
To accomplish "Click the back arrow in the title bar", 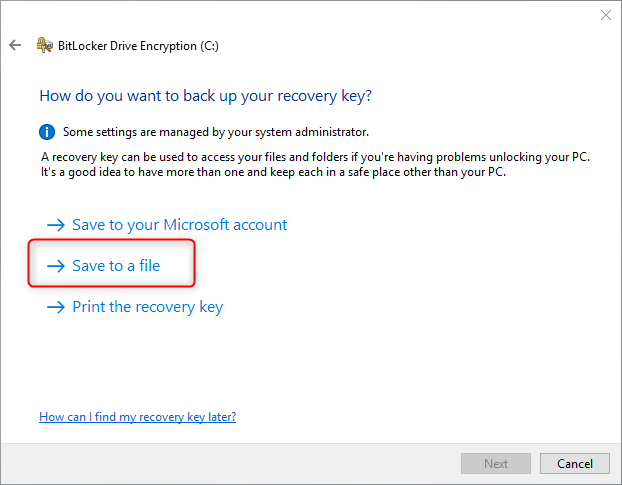I will click(x=15, y=45).
